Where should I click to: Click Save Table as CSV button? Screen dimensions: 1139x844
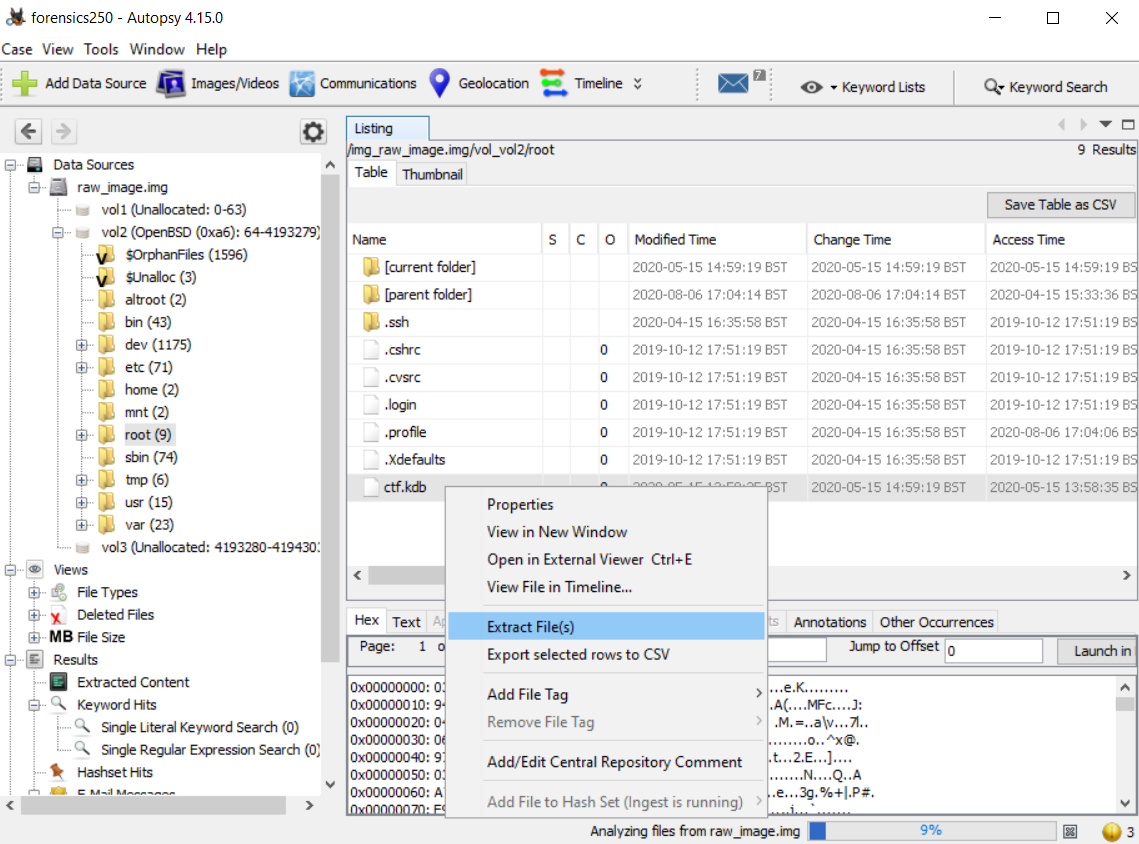pyautogui.click(x=1060, y=205)
